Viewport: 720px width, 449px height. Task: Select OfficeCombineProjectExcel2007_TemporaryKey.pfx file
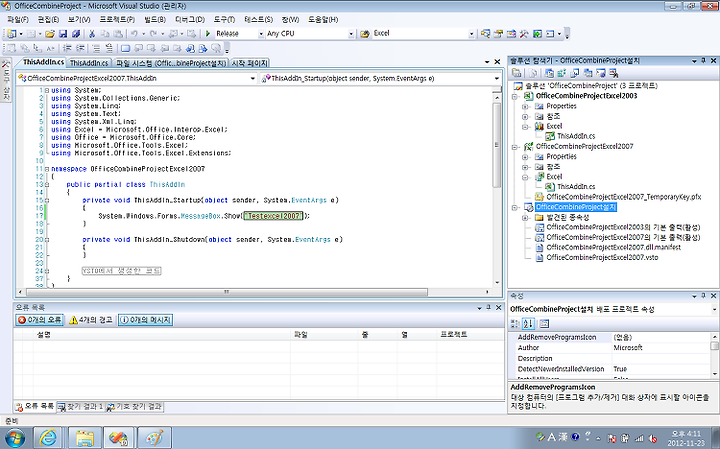[624, 197]
